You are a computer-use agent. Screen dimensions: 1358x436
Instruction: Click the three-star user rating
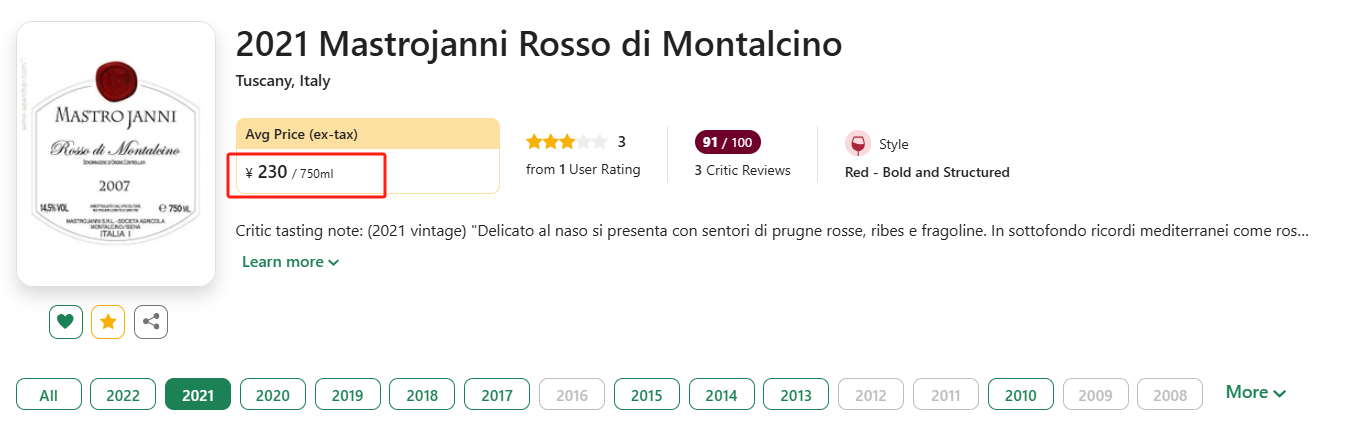pyautogui.click(x=566, y=142)
